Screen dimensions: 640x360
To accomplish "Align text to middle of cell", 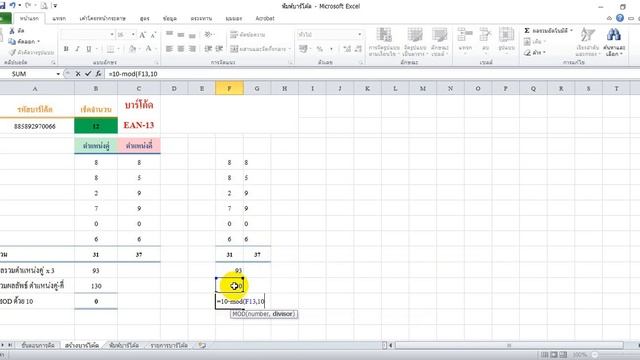I will coord(181,34).
